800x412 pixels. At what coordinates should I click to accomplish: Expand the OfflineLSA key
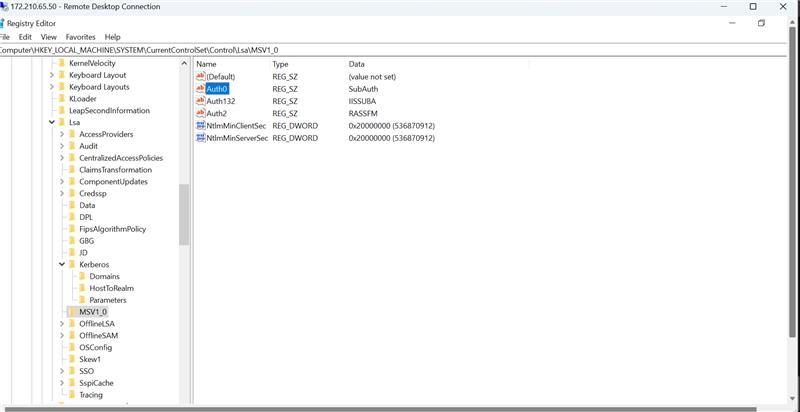(x=62, y=324)
